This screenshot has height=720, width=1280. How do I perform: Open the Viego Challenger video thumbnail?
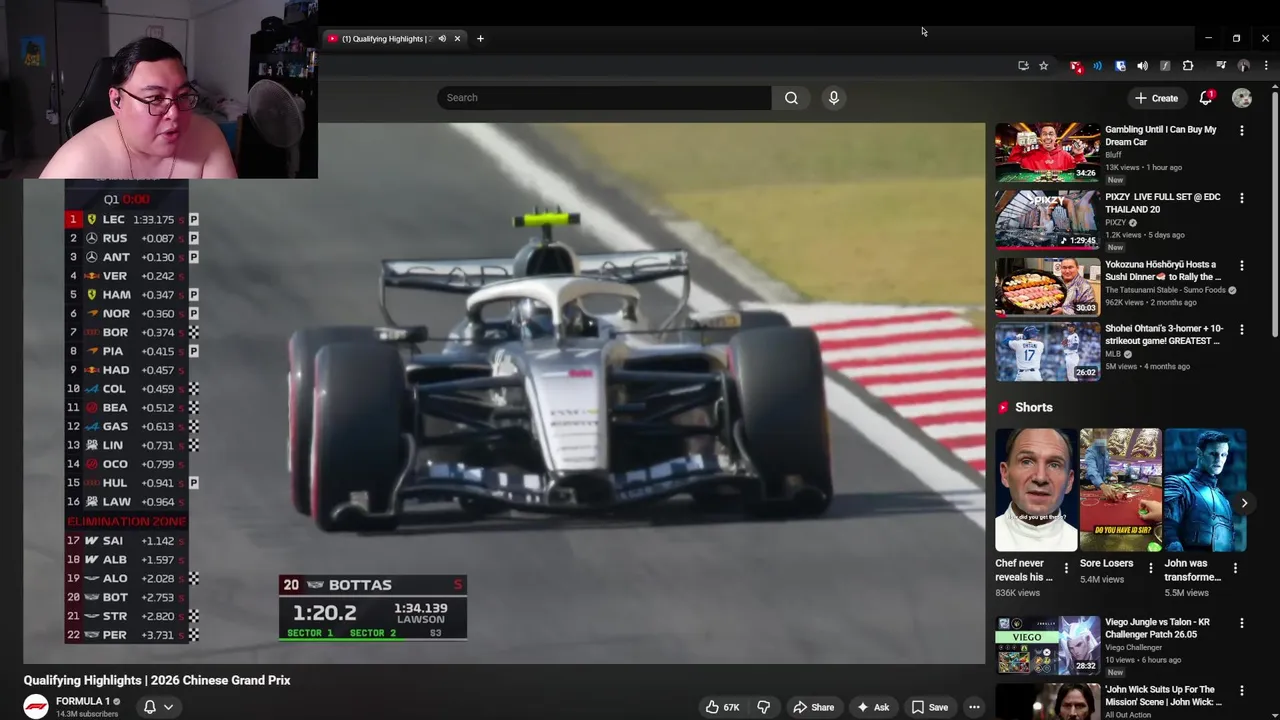(x=1047, y=645)
